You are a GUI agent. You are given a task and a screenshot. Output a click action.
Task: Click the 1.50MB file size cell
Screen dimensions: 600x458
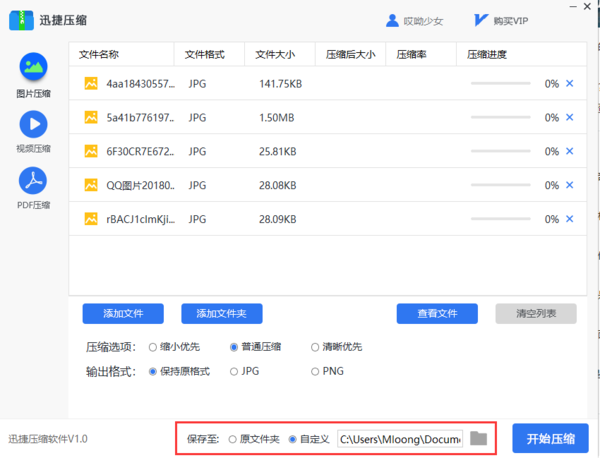coord(277,117)
